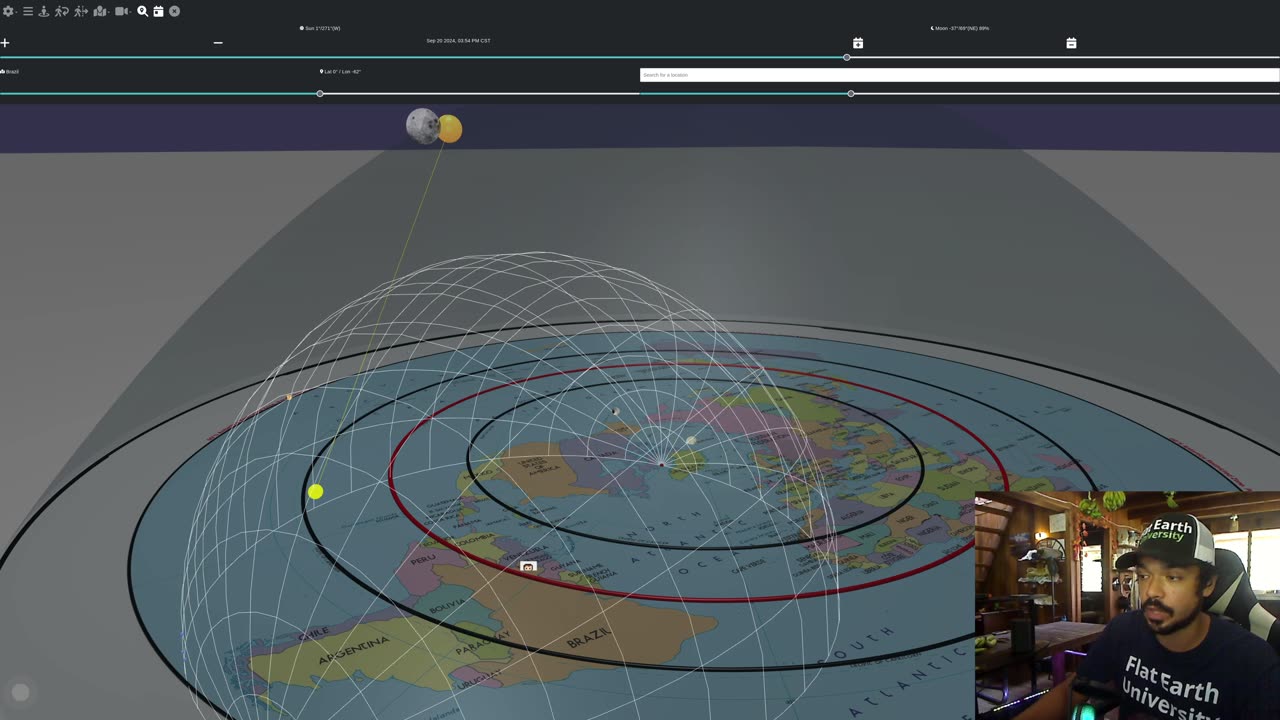Click the presenter webcam overlay
This screenshot has height=720, width=1280.
1127,605
